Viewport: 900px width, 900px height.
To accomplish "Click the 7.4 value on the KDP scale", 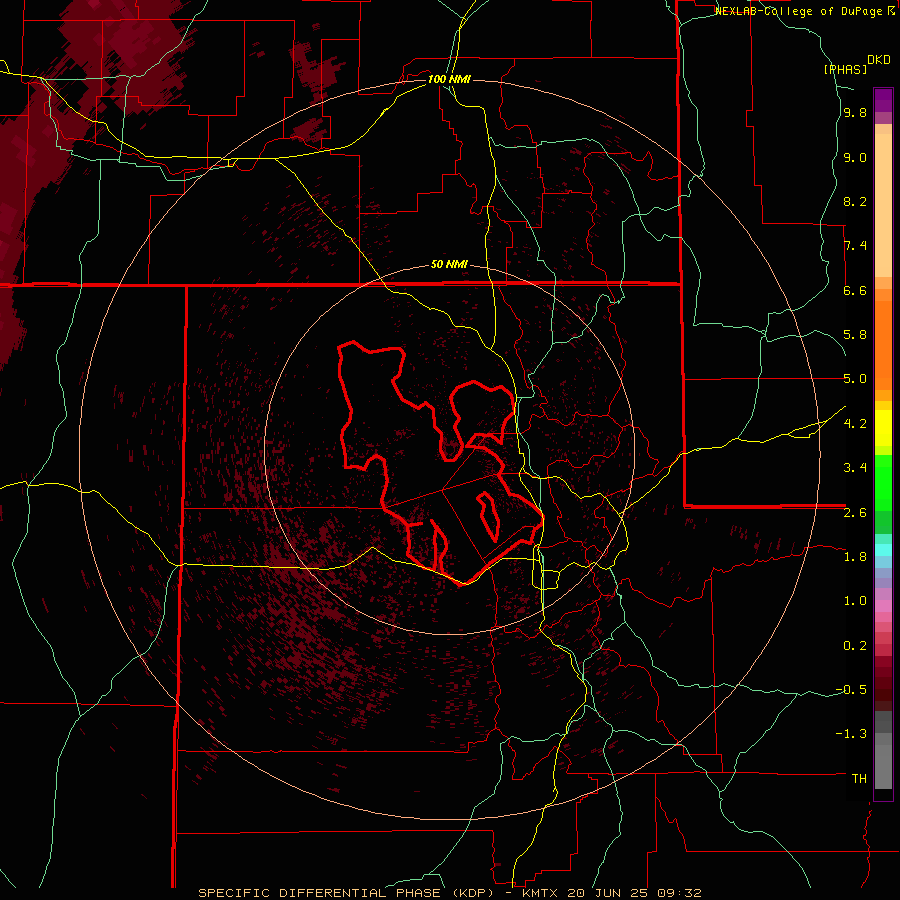I will pos(855,246).
